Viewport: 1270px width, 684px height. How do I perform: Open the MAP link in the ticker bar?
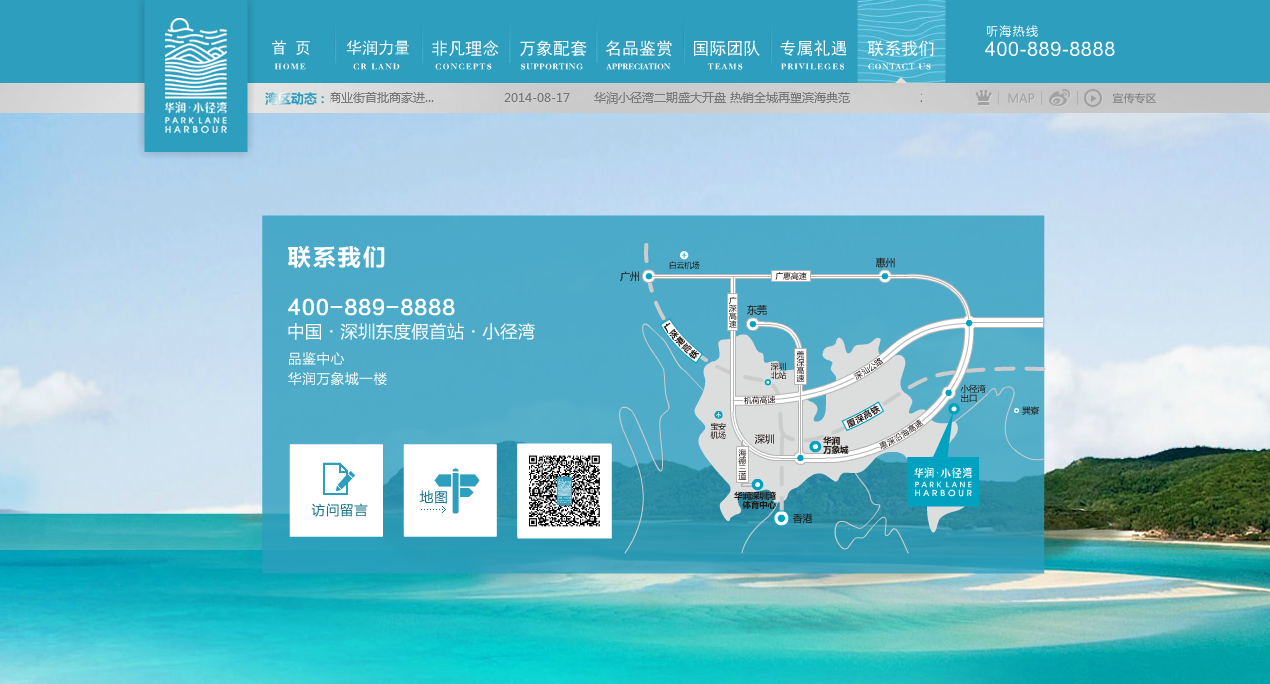[x=1021, y=98]
